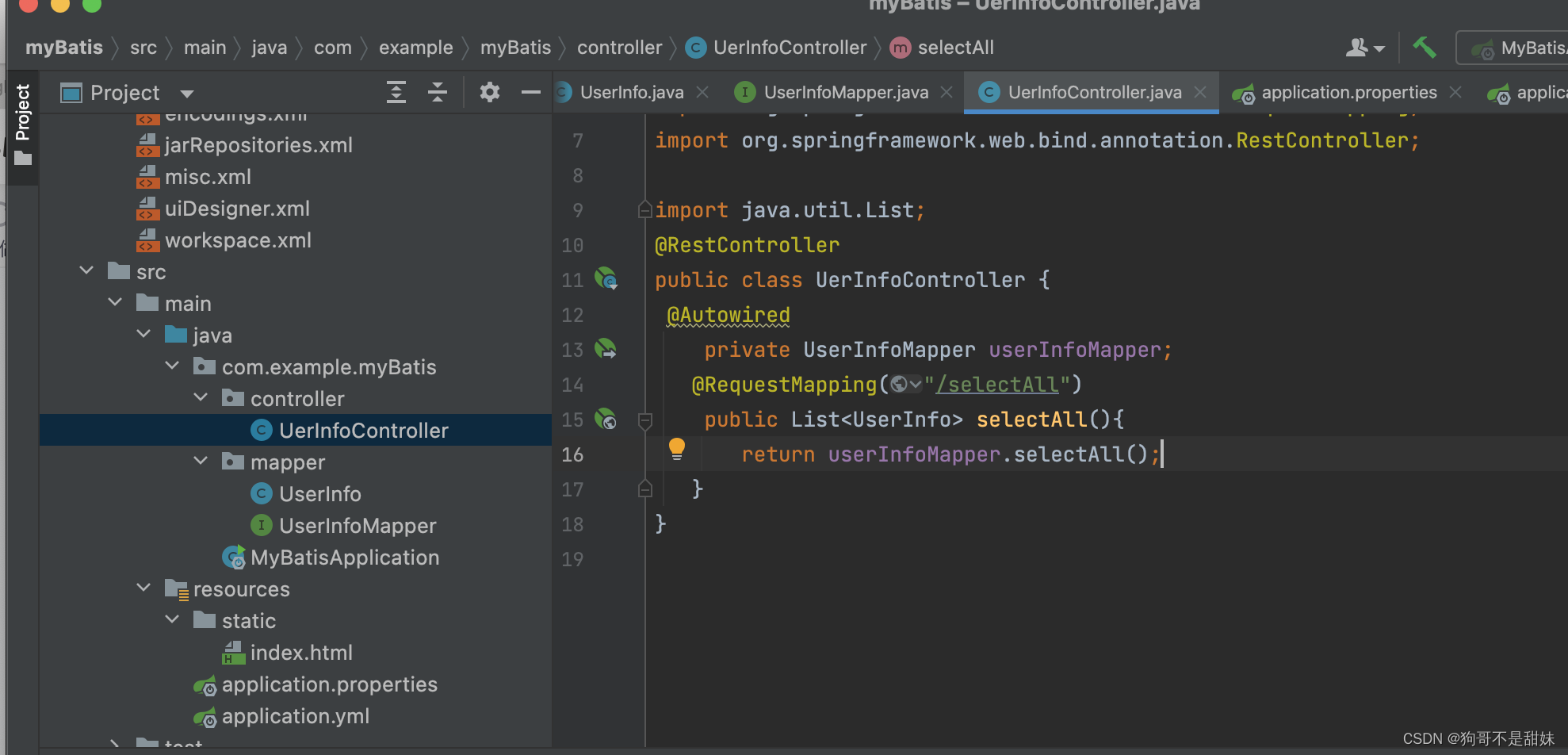1568x755 pixels.
Task: Click the /selectAll URL link in code
Action: [997, 385]
